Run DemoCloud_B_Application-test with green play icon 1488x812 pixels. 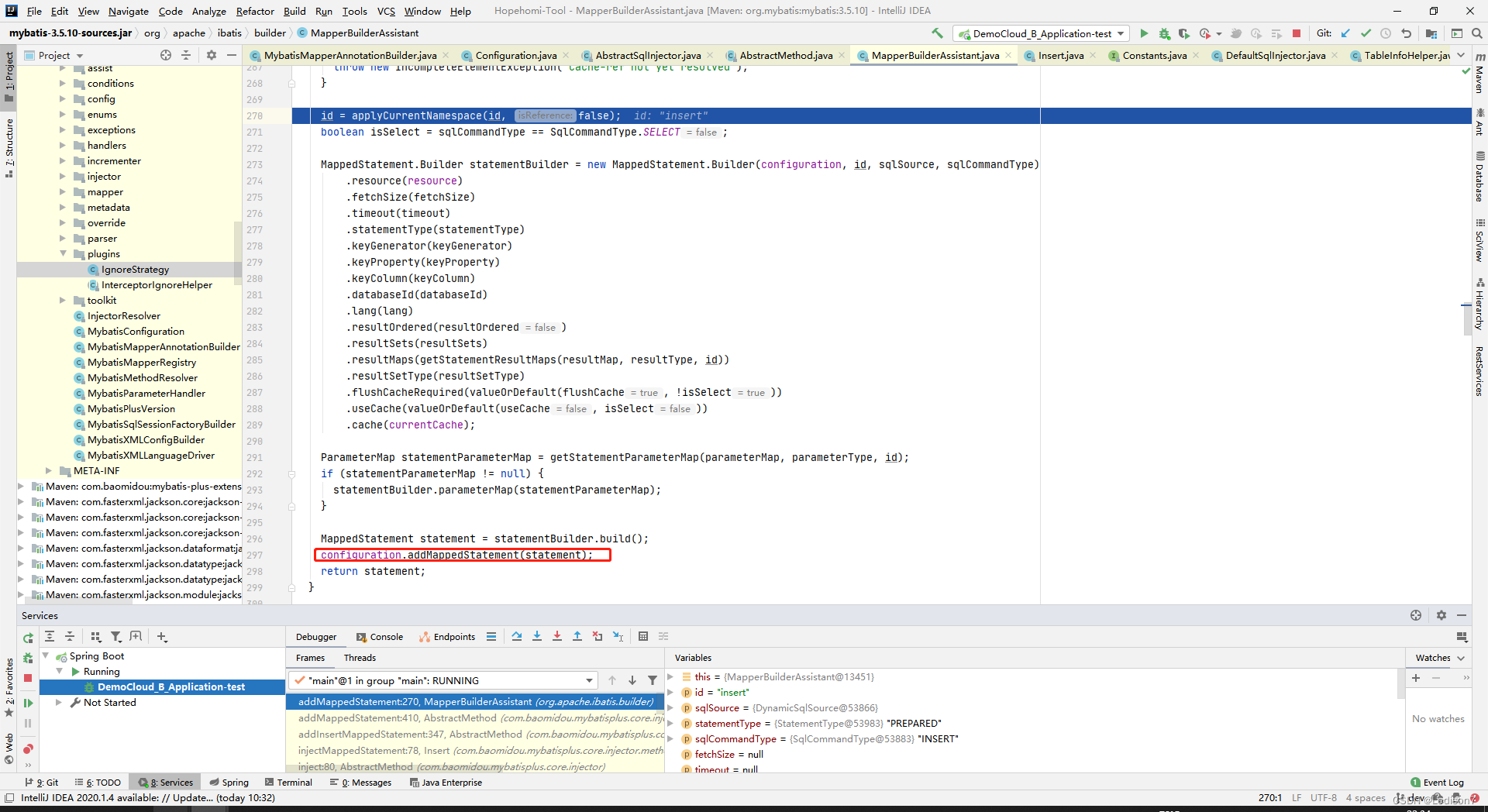tap(1144, 33)
